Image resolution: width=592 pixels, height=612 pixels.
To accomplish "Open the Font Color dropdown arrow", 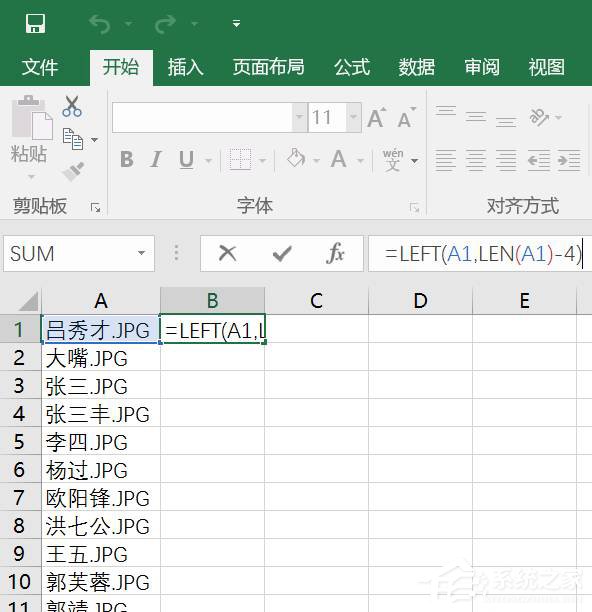I will coord(361,160).
